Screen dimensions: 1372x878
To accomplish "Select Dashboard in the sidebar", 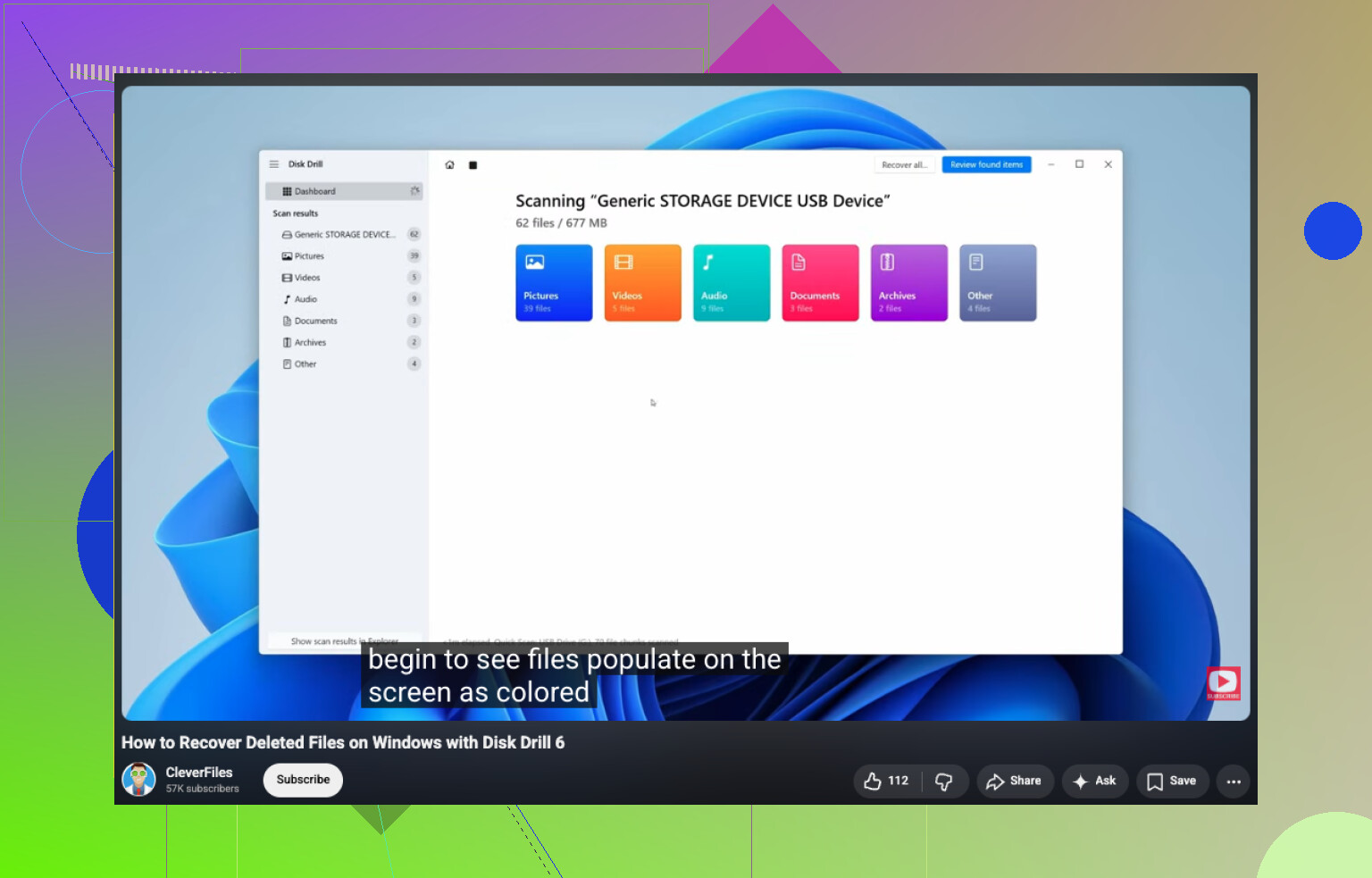I will 344,191.
